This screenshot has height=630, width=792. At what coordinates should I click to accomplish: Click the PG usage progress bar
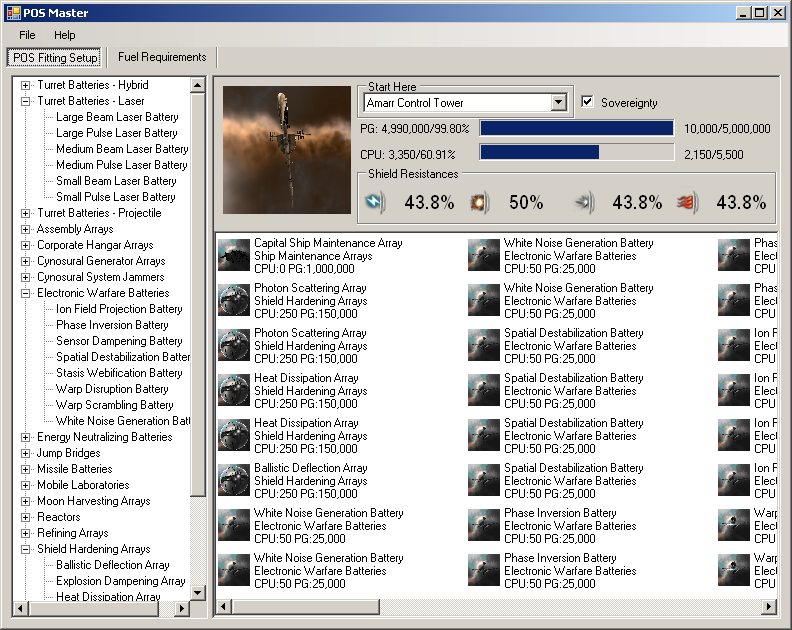coord(577,128)
